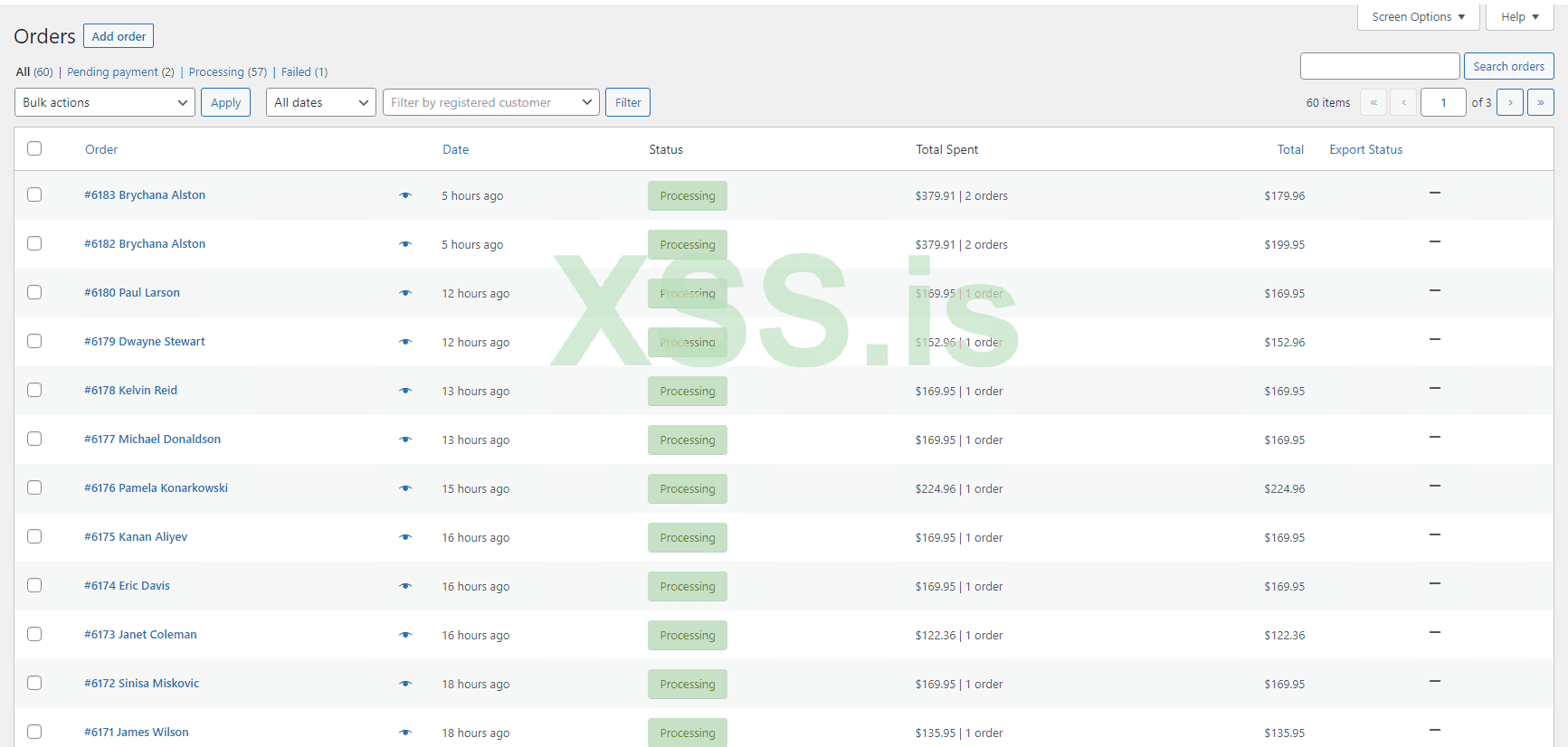Select checkbox for Sinisa Miskovic order
Image resolution: width=1568 pixels, height=747 pixels.
tap(34, 683)
